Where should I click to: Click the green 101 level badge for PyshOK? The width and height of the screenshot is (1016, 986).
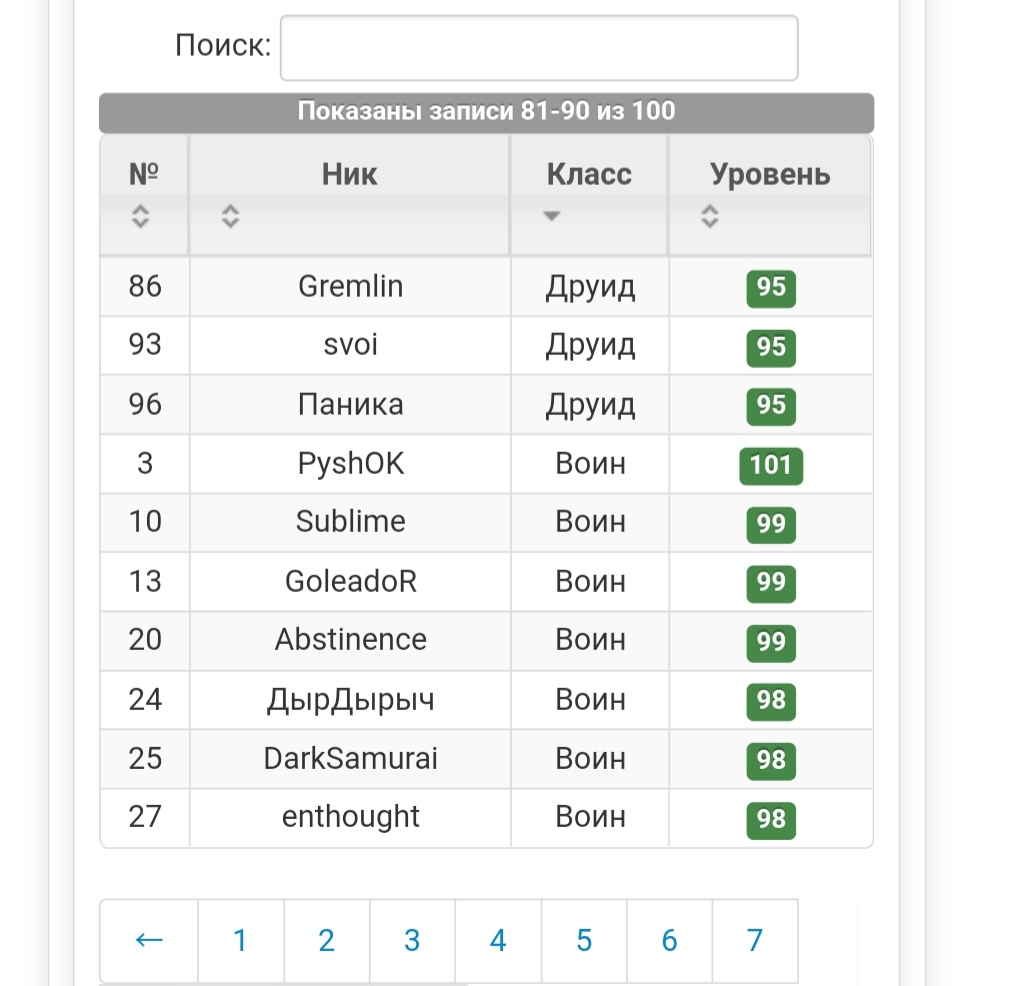[771, 465]
